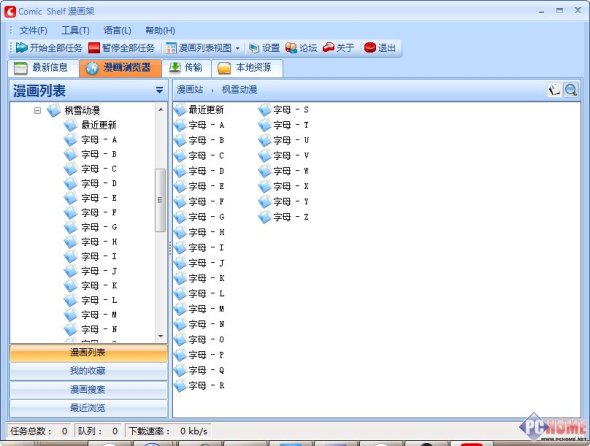Switch to the 漫画浏览器 tab
The image size is (590, 446).
tap(120, 68)
